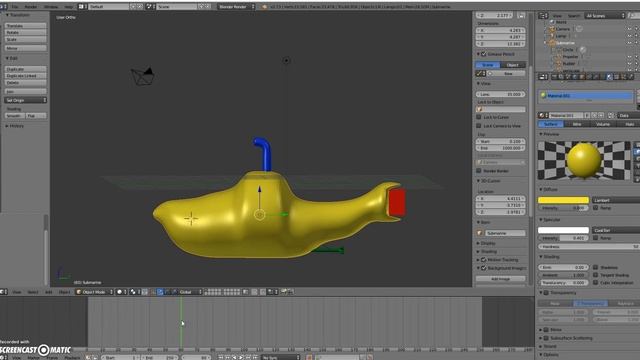Click the OpenGL render image icon

point(284,292)
